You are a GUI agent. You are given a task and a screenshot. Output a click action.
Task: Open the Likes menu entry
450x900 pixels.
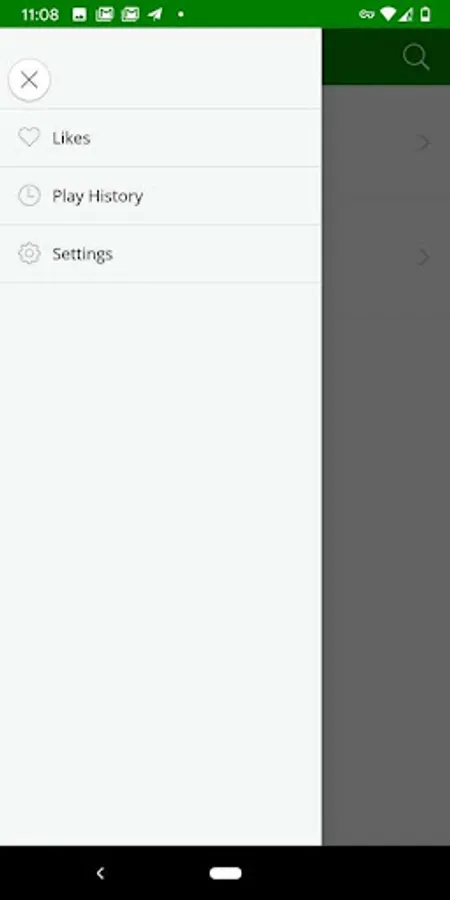tap(161, 138)
